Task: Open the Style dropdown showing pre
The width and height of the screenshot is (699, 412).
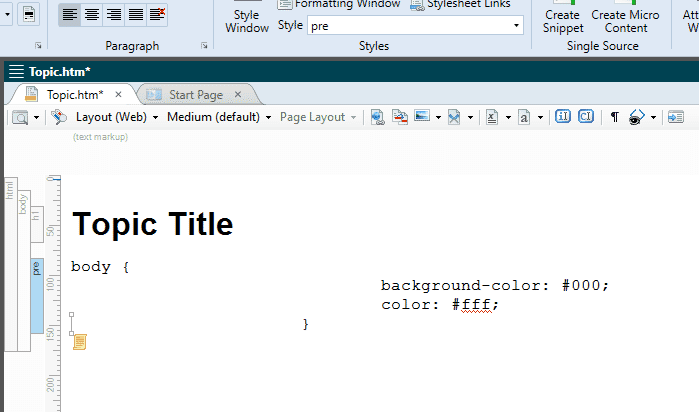Action: click(516, 25)
